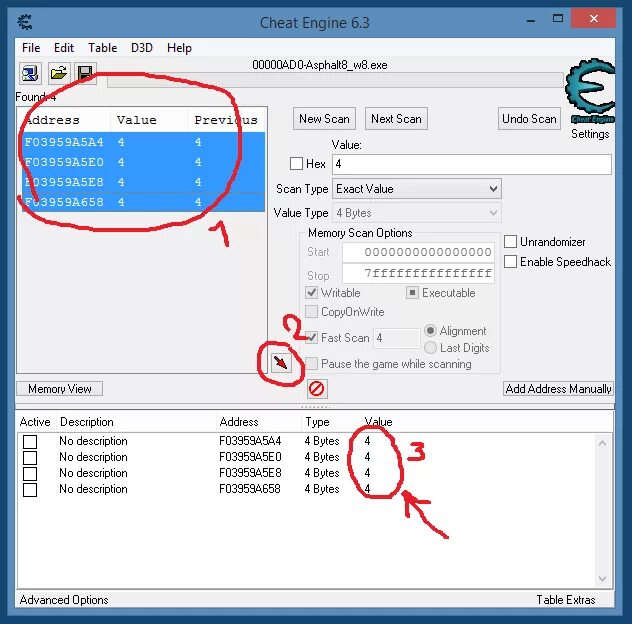Check Active box for address F03959A5E0
This screenshot has width=632, height=624.
30,458
